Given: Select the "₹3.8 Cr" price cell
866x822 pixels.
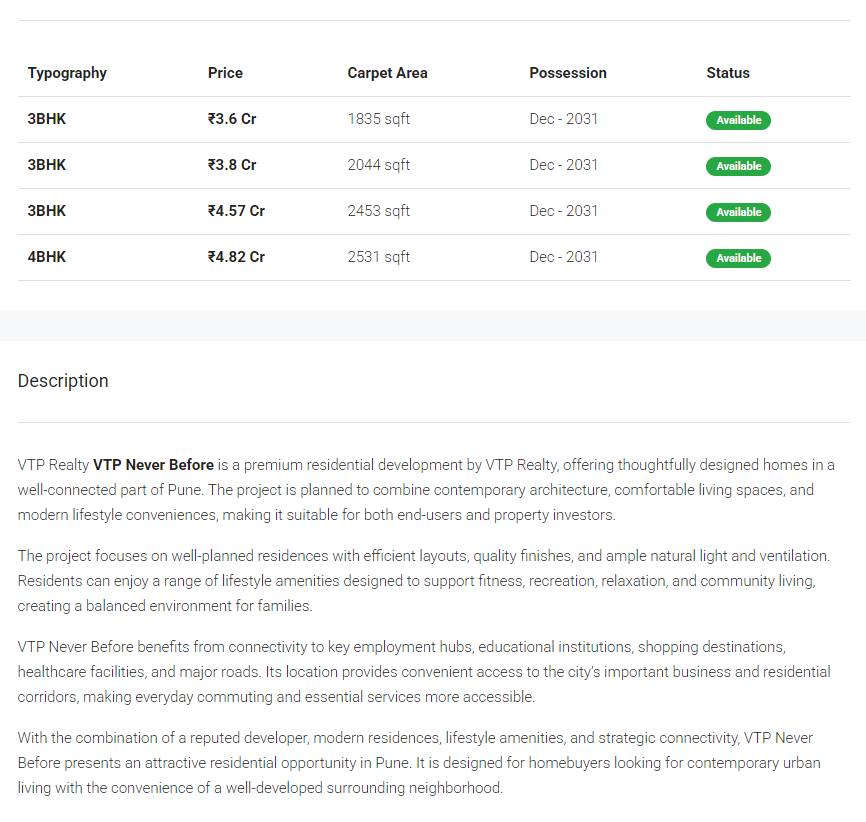Looking at the screenshot, I should 232,165.
